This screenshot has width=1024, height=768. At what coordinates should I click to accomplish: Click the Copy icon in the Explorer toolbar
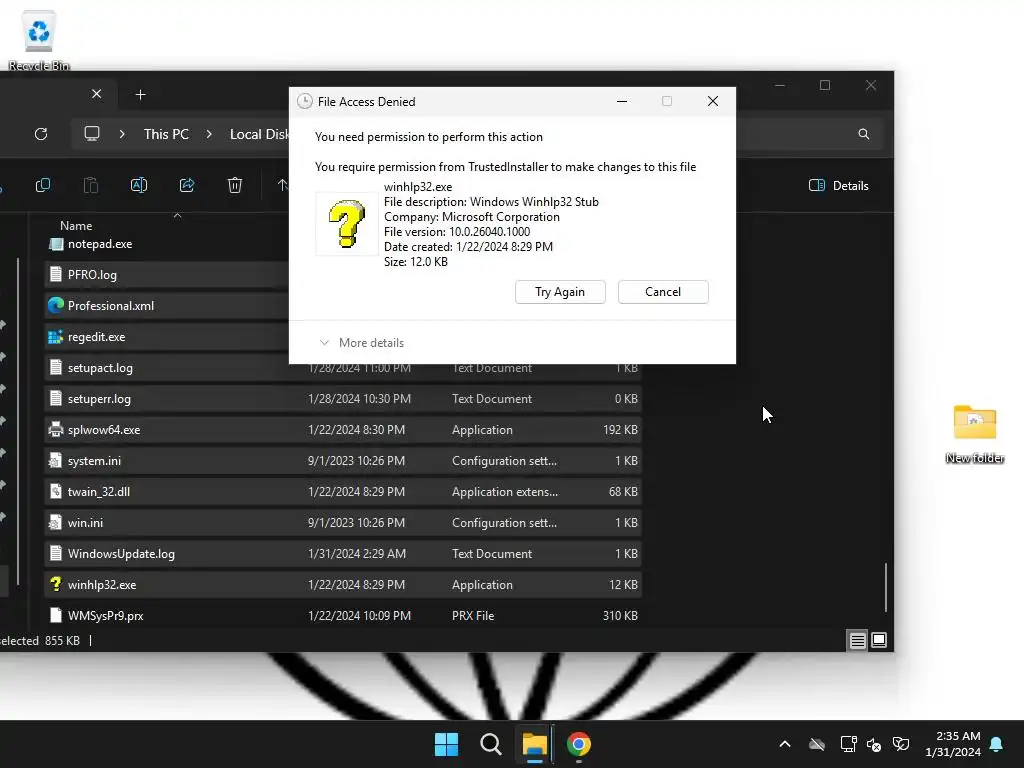(43, 185)
